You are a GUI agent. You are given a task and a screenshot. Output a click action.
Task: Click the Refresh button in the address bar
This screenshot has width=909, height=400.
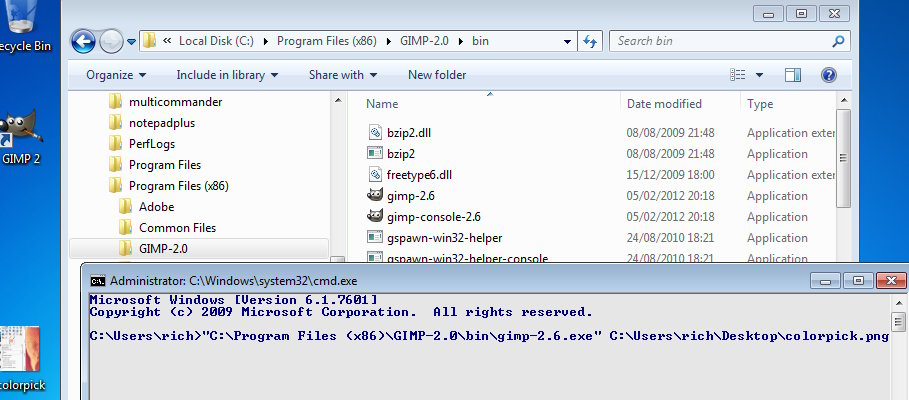[590, 41]
